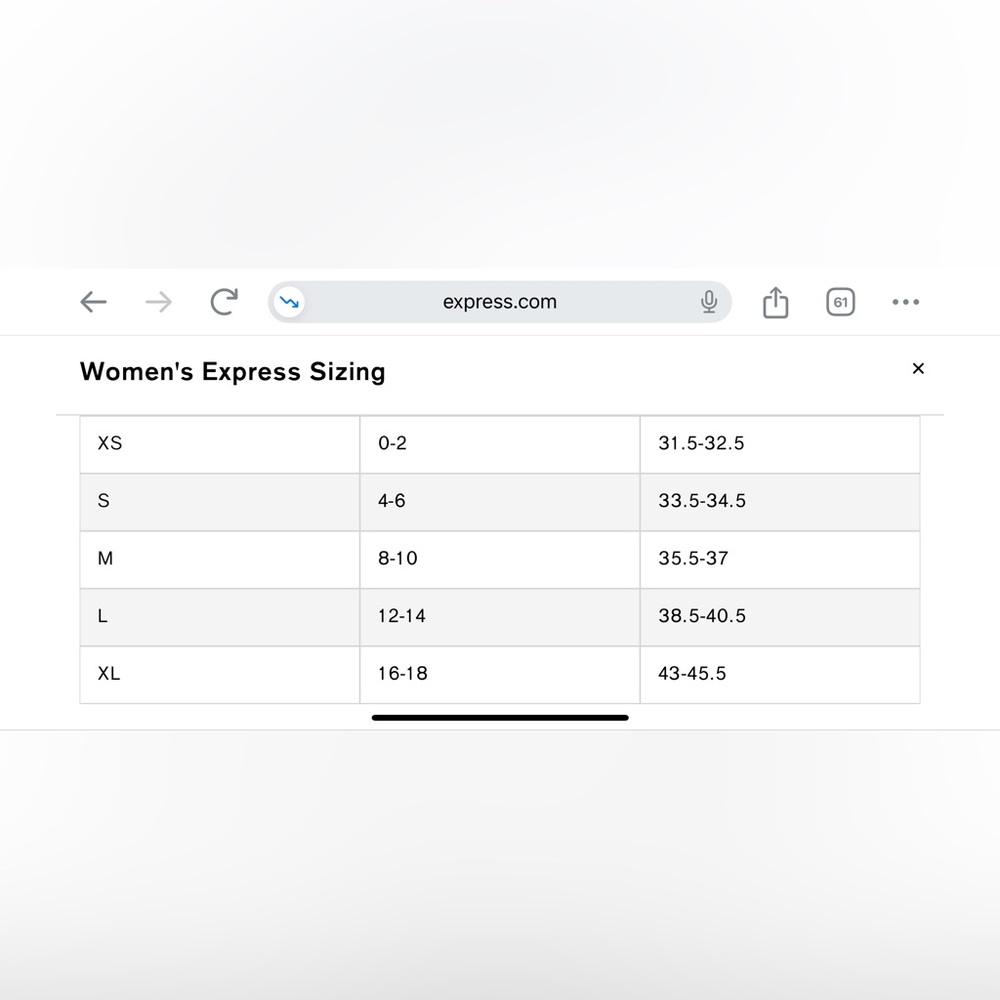1000x1000 pixels.
Task: Tap the home indicator bar
Action: tap(500, 717)
